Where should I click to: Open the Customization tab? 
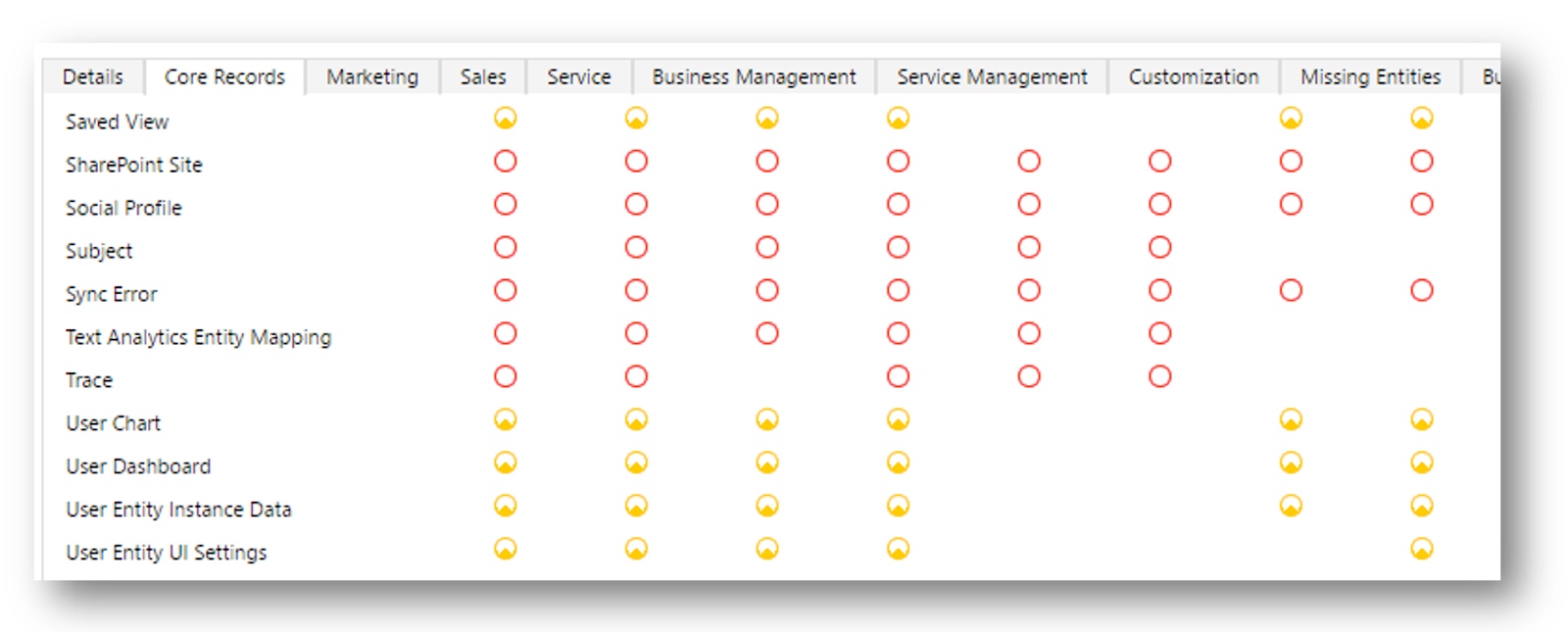(x=1193, y=77)
